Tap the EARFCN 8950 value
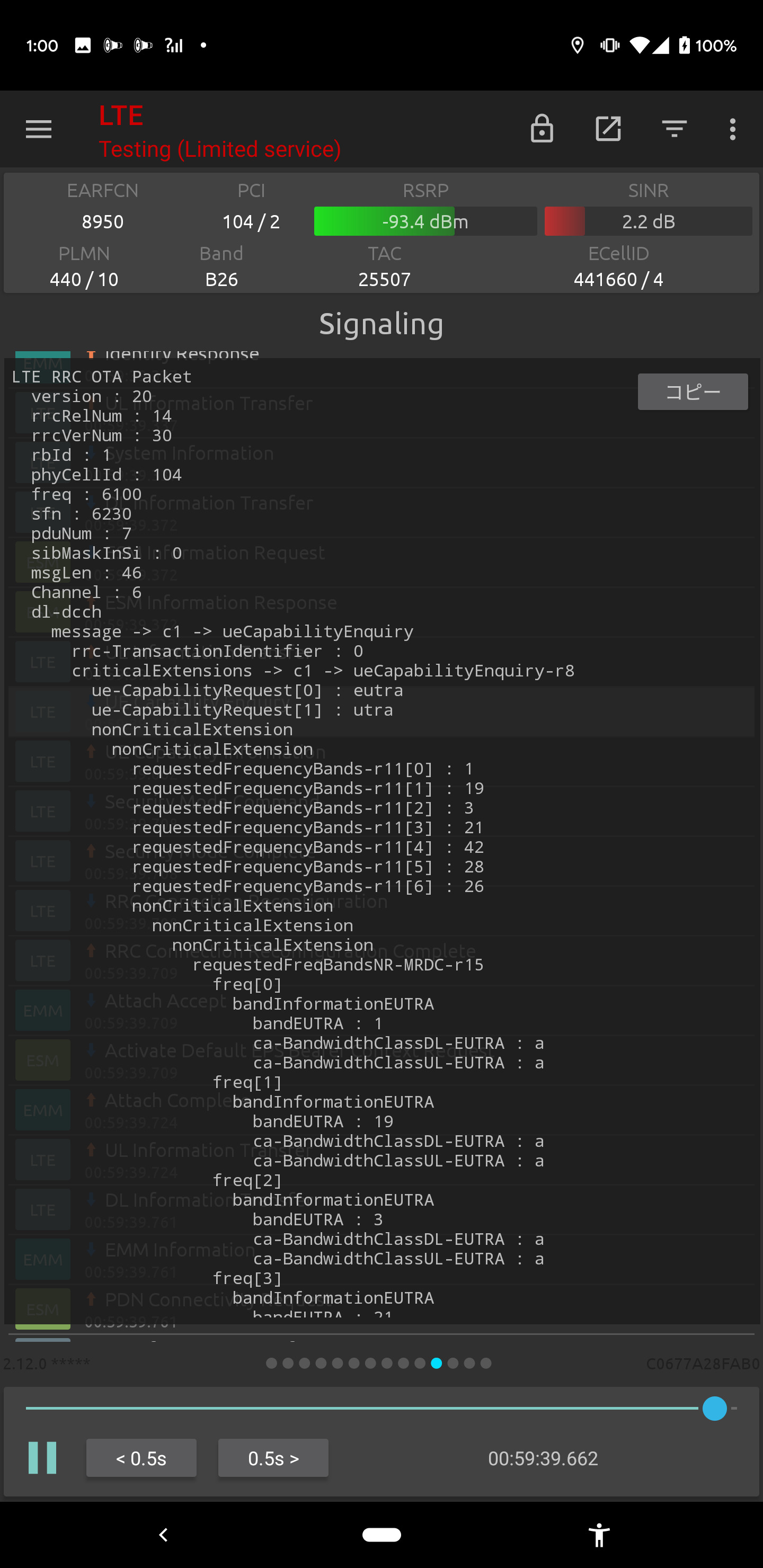763x1568 pixels. point(102,221)
